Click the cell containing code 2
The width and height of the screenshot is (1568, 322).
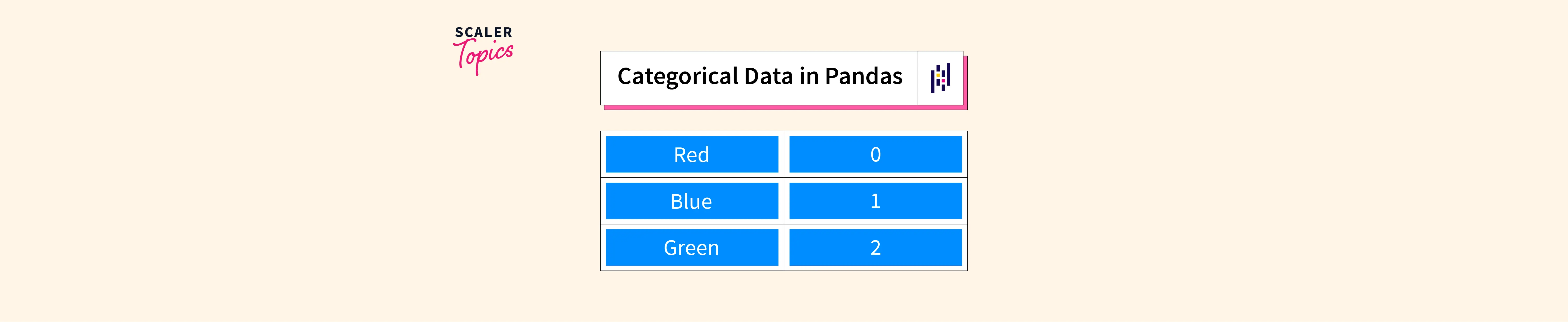875,248
